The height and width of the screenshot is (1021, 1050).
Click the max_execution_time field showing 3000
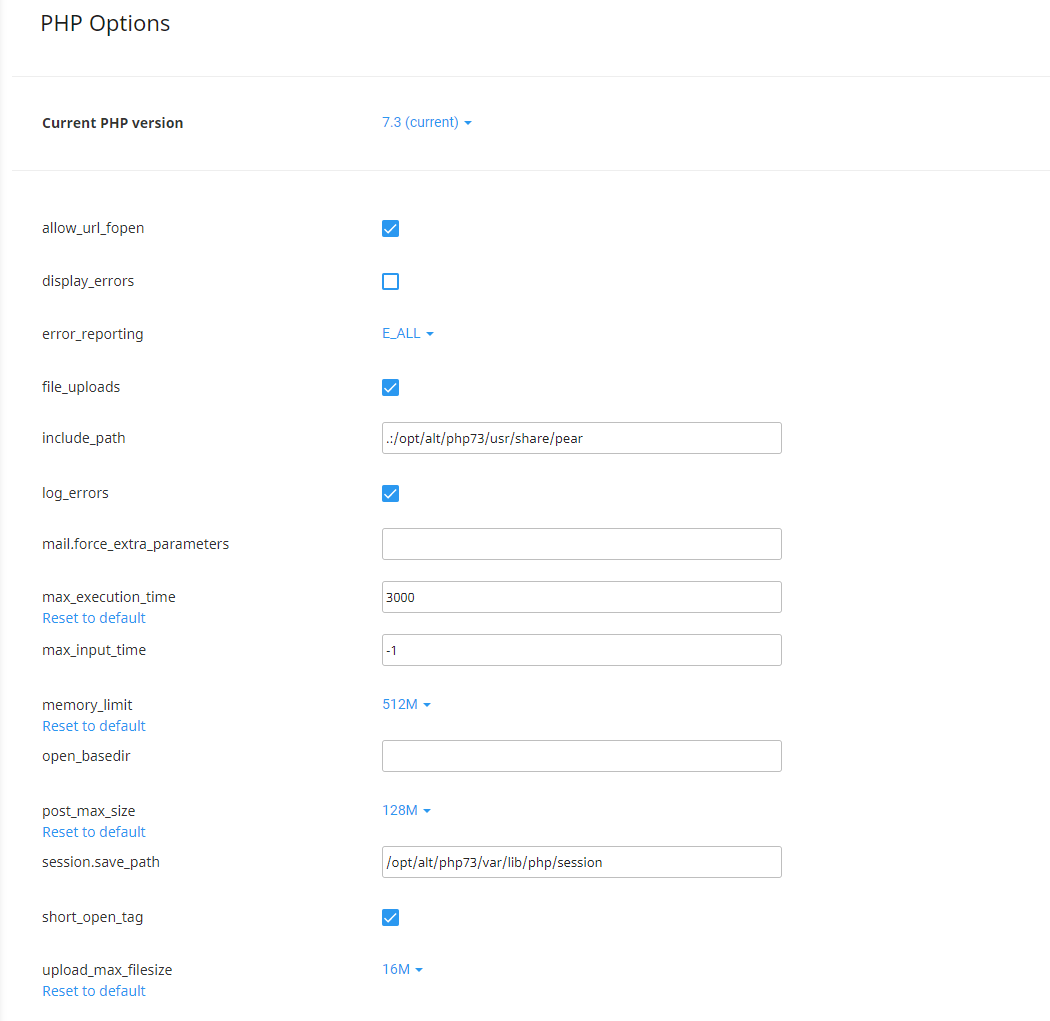pyautogui.click(x=582, y=597)
